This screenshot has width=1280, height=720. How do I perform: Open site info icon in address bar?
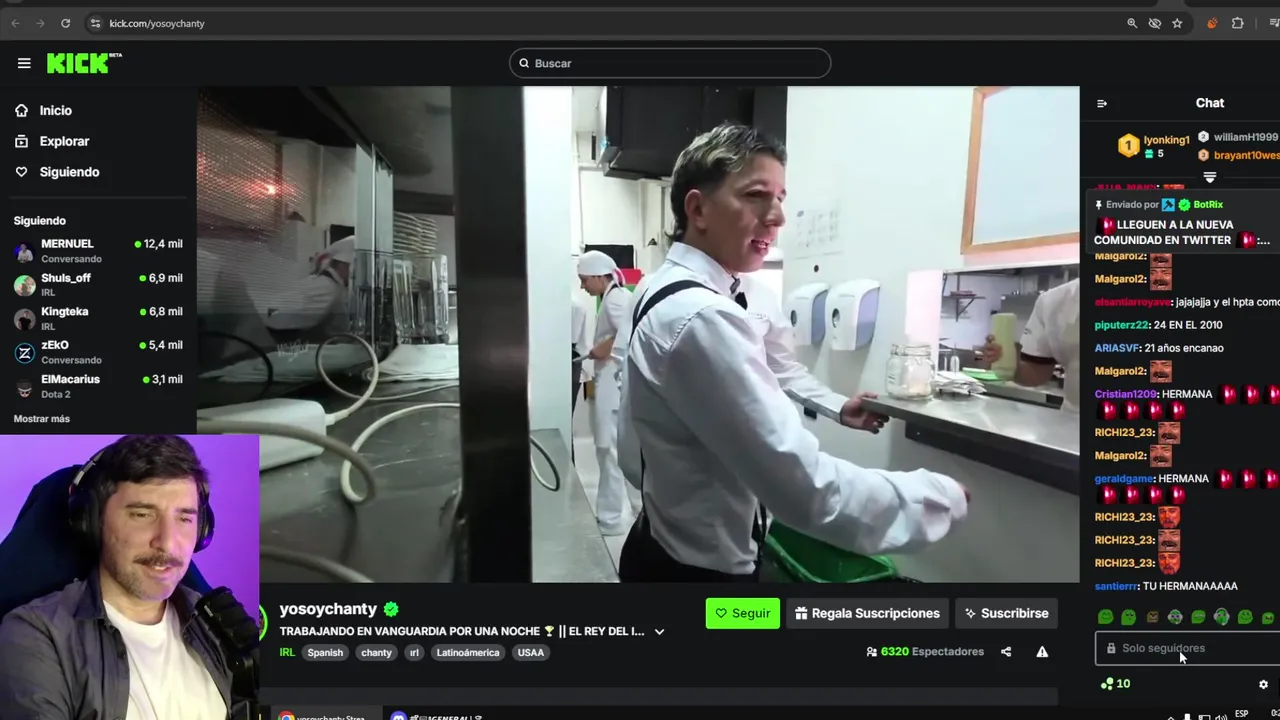coord(95,23)
